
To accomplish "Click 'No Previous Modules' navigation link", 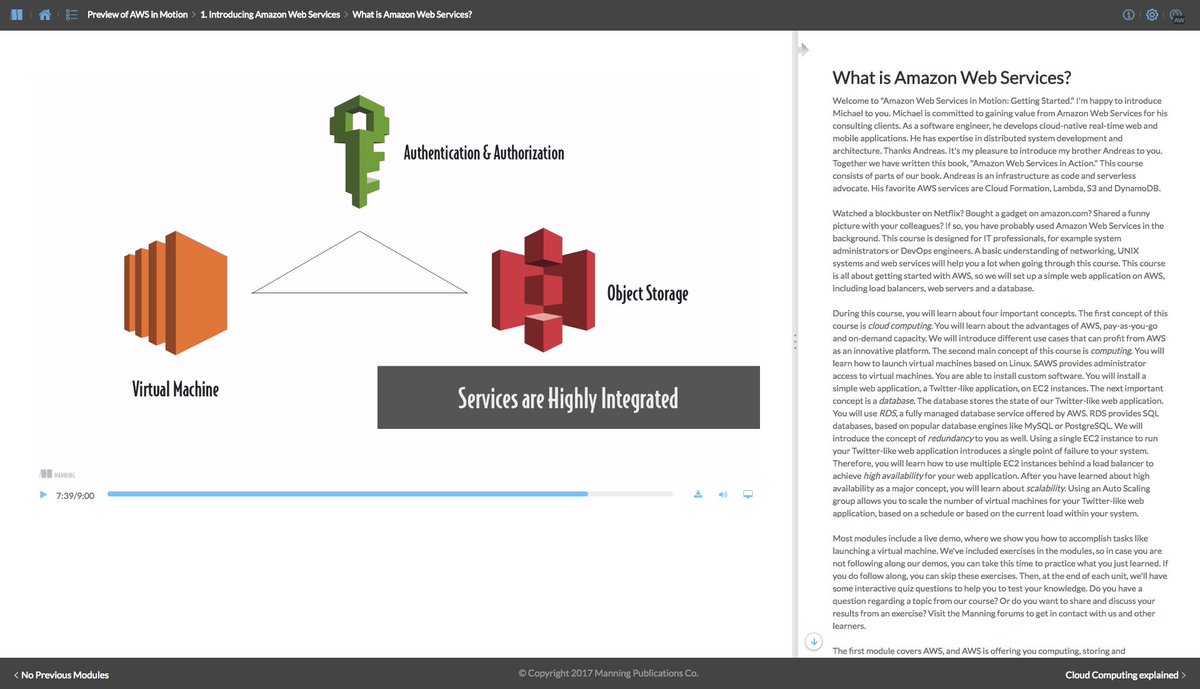I will [60, 675].
